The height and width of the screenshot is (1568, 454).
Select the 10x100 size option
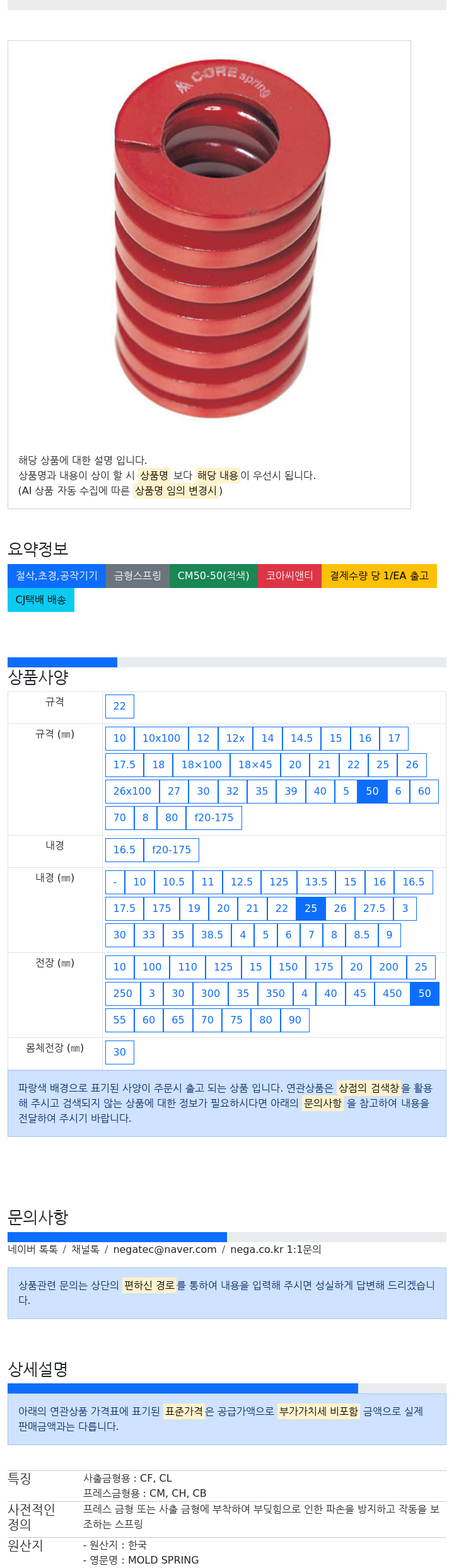point(161,739)
